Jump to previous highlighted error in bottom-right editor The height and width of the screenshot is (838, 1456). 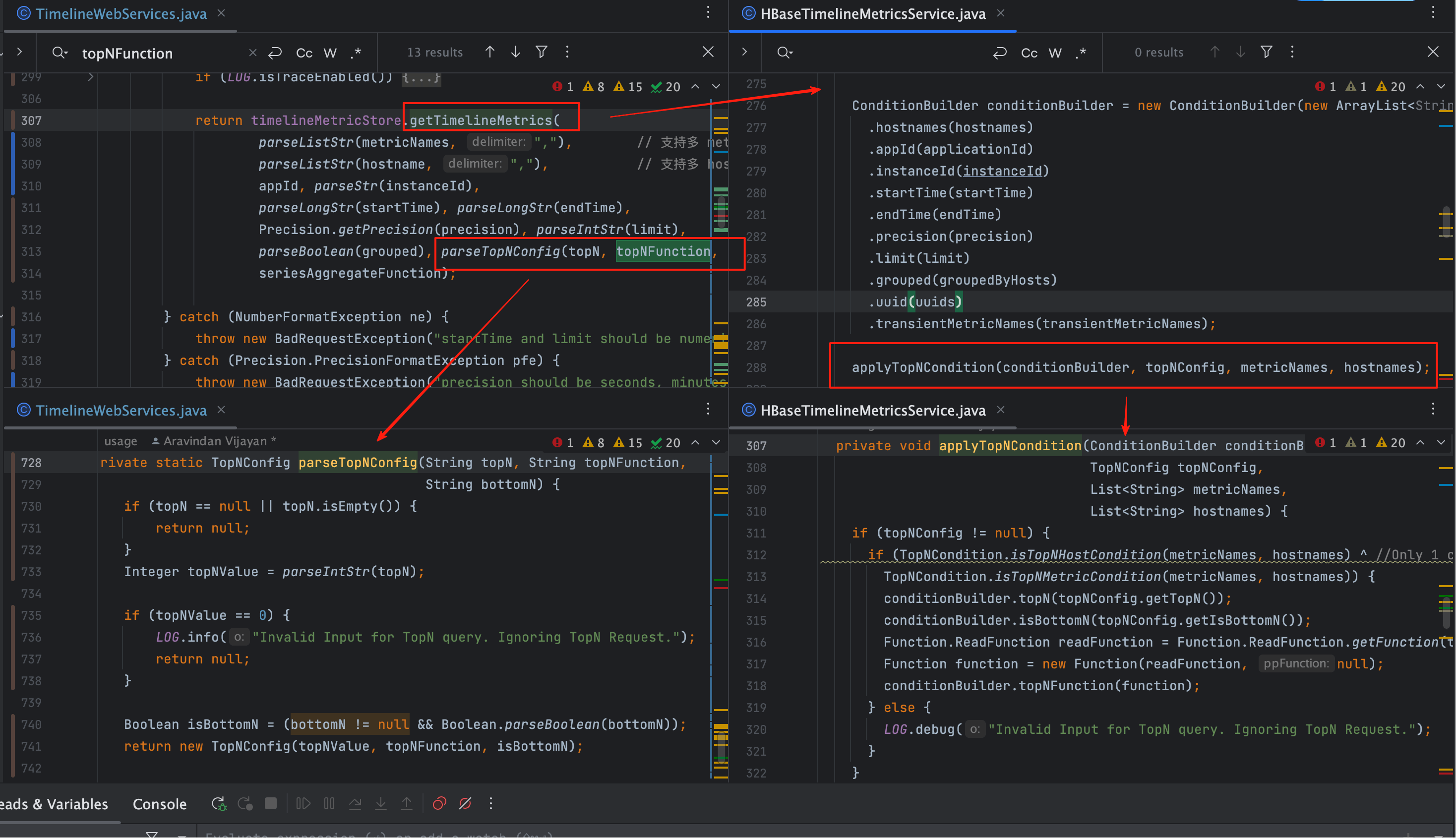pos(1421,443)
